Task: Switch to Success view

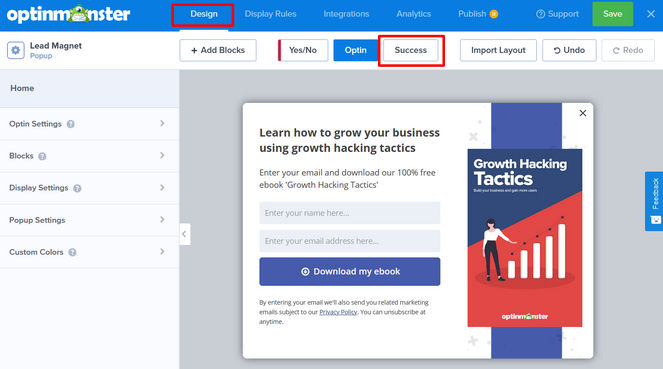Action: click(x=411, y=50)
